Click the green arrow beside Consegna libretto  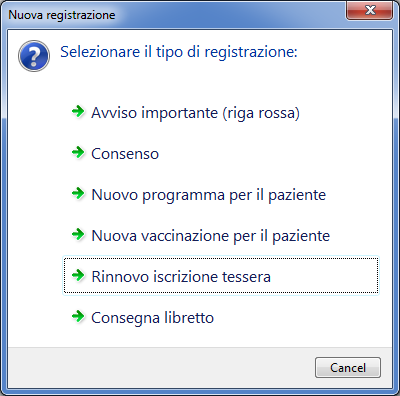click(78, 316)
